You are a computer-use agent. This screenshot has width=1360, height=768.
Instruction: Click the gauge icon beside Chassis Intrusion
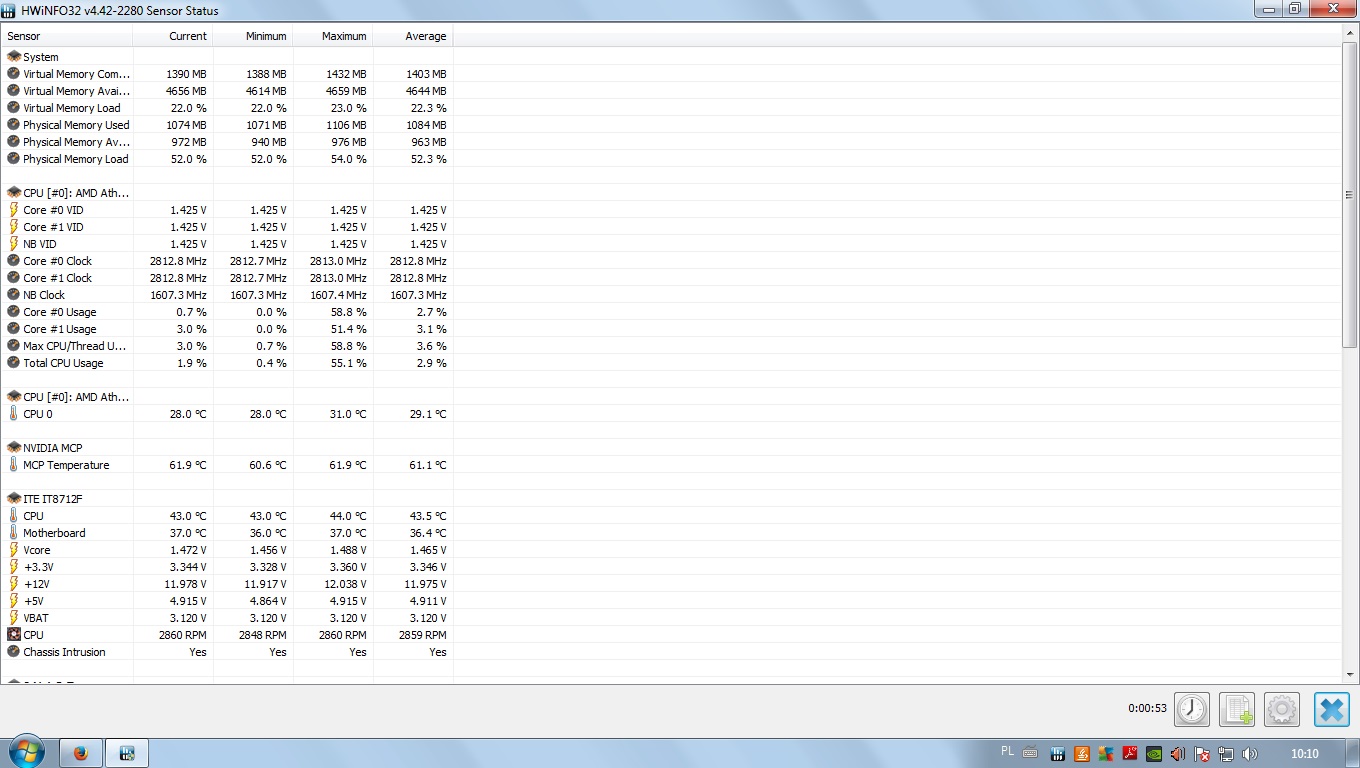tap(14, 652)
